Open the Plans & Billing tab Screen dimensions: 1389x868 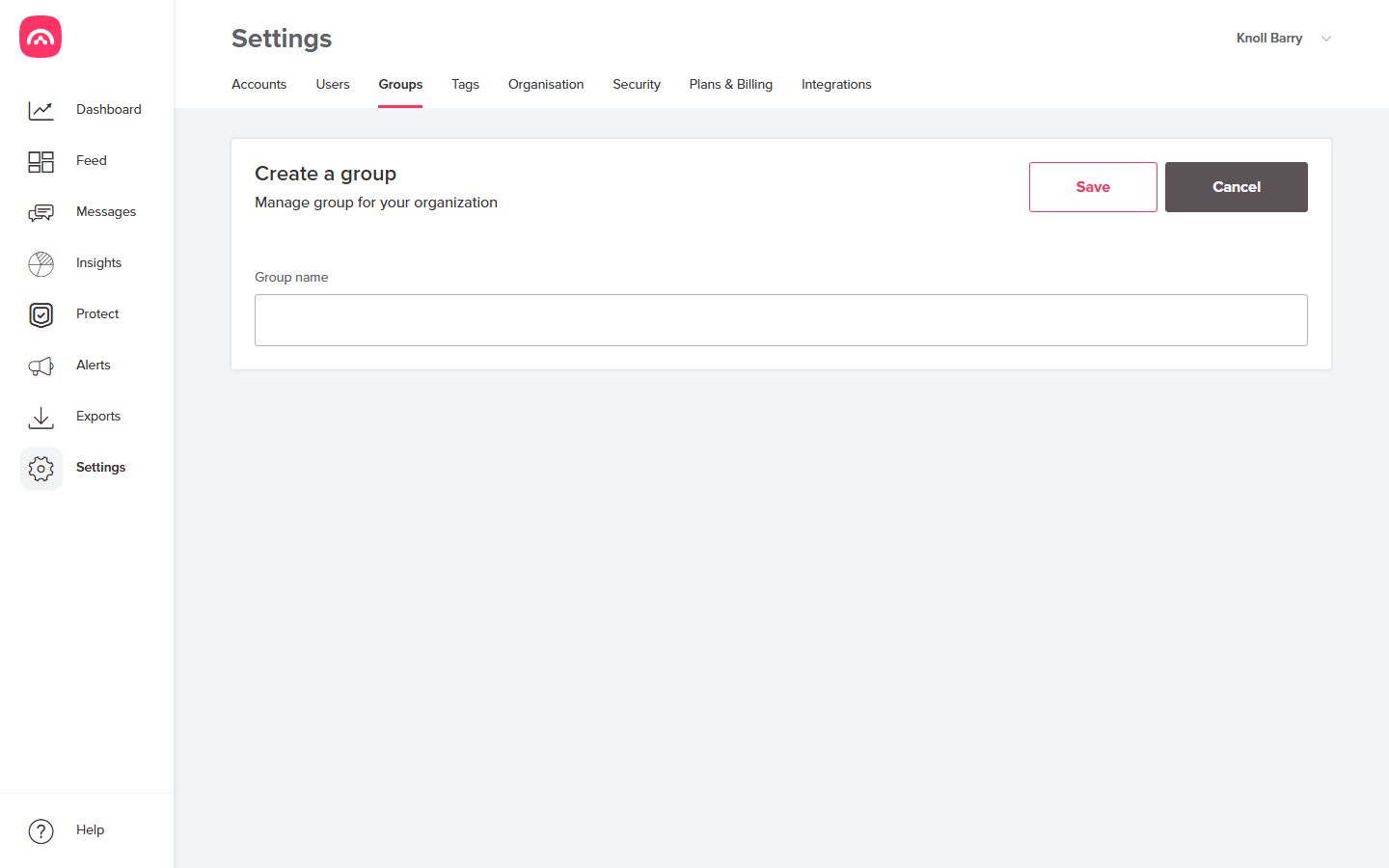[731, 85]
